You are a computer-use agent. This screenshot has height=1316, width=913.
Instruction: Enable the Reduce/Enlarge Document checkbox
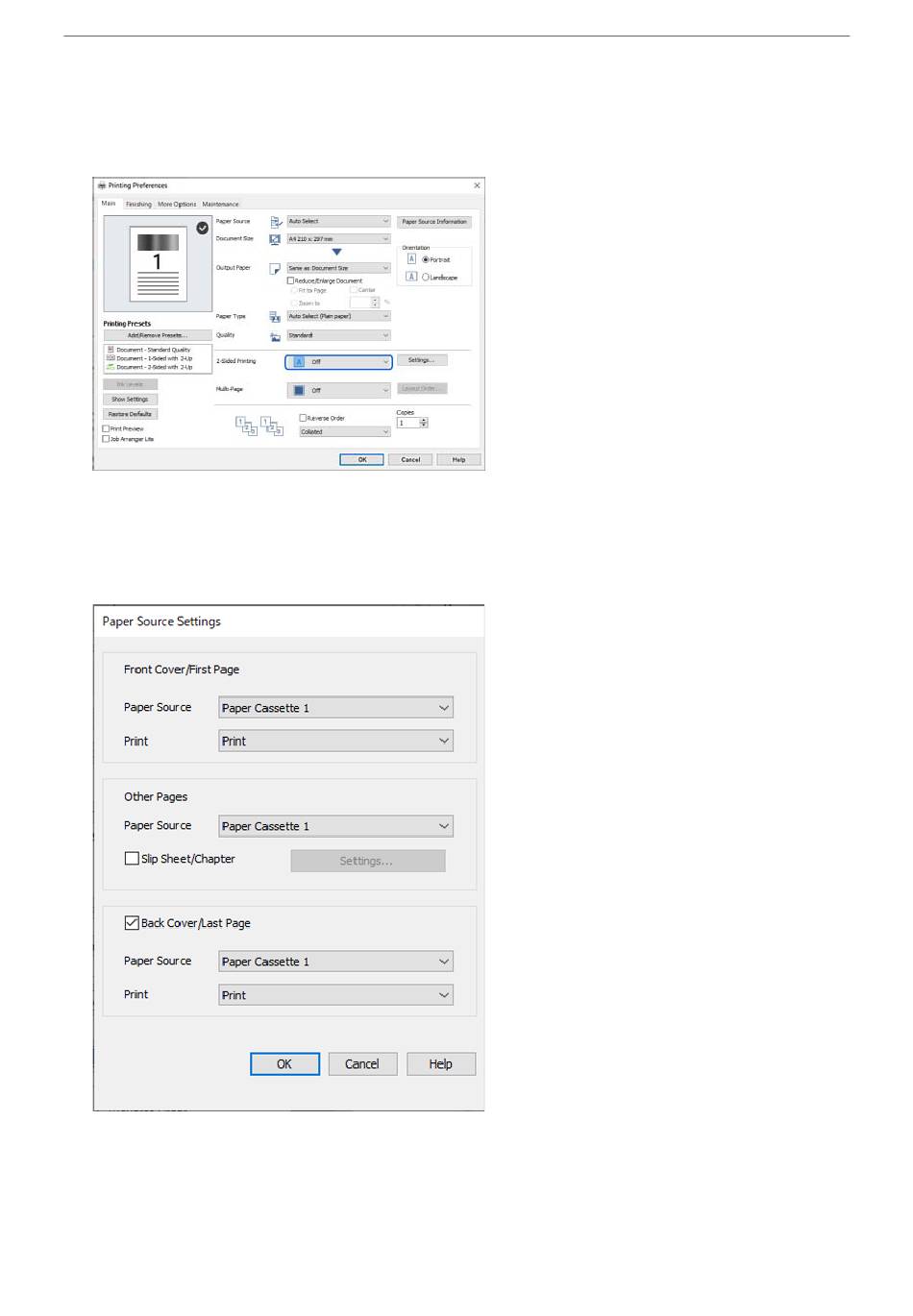(291, 280)
